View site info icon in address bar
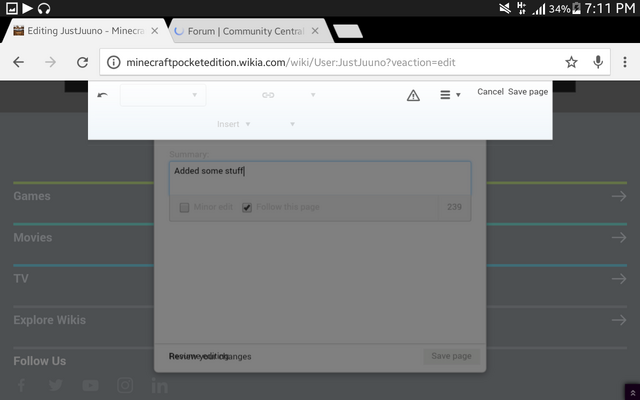Image resolution: width=640 pixels, height=400 pixels. 113,62
